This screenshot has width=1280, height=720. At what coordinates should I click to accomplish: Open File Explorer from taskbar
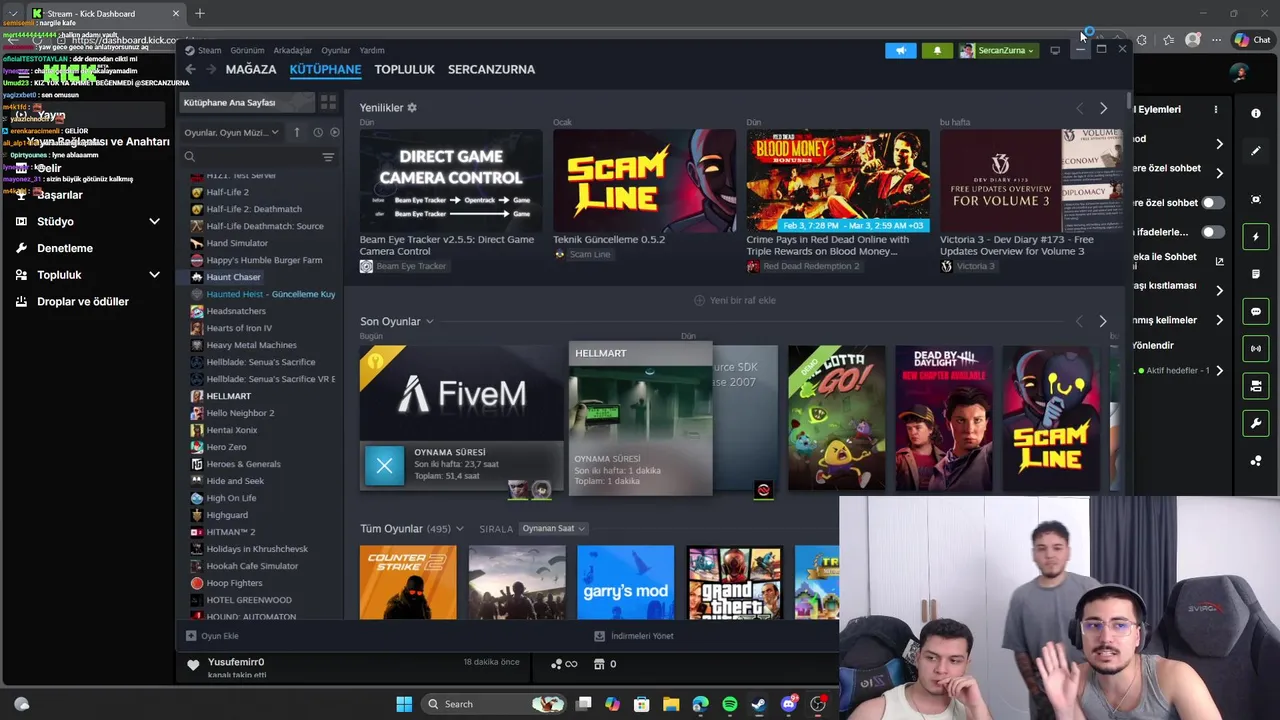671,704
